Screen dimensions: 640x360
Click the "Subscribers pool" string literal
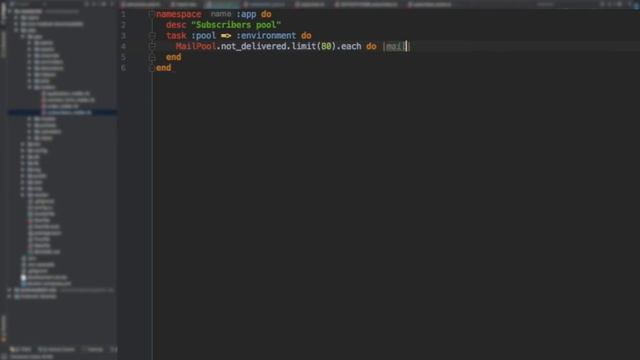pos(236,25)
